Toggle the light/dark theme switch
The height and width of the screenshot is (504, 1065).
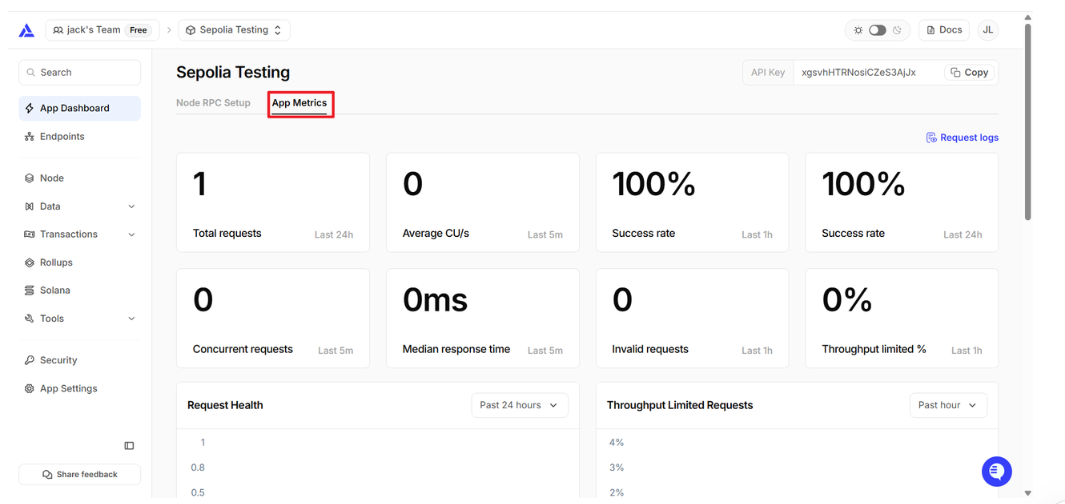878,31
